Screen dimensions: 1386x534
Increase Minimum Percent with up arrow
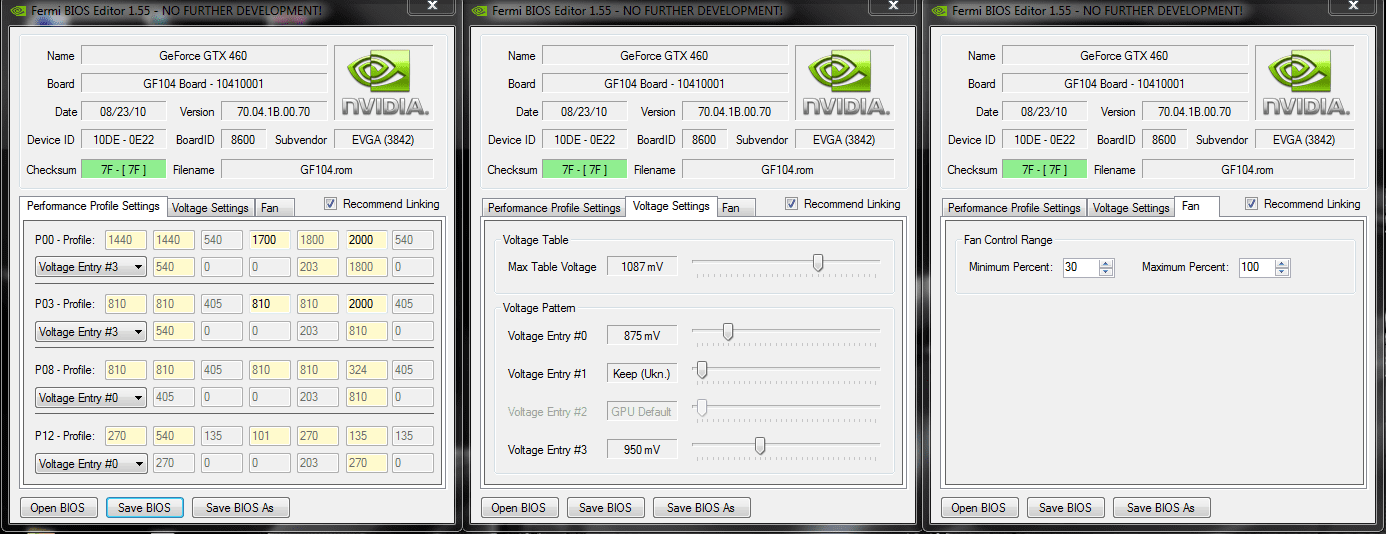1106,263
